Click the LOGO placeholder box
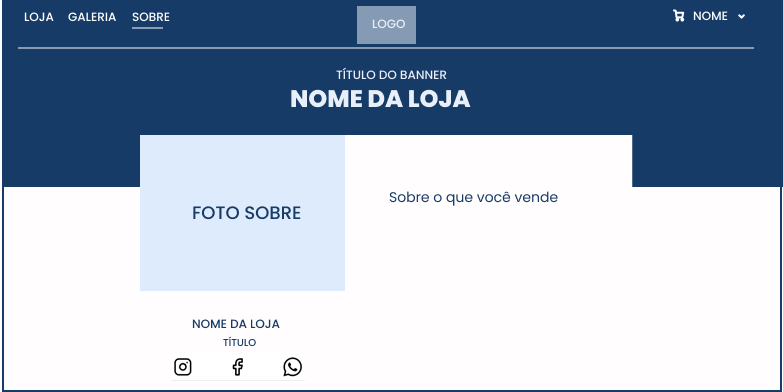This screenshot has height=392, width=783. [387, 25]
